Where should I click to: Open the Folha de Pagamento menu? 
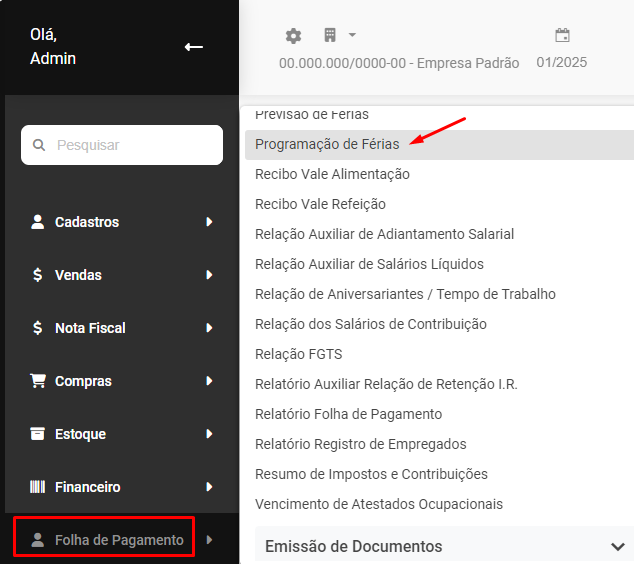[x=119, y=540]
